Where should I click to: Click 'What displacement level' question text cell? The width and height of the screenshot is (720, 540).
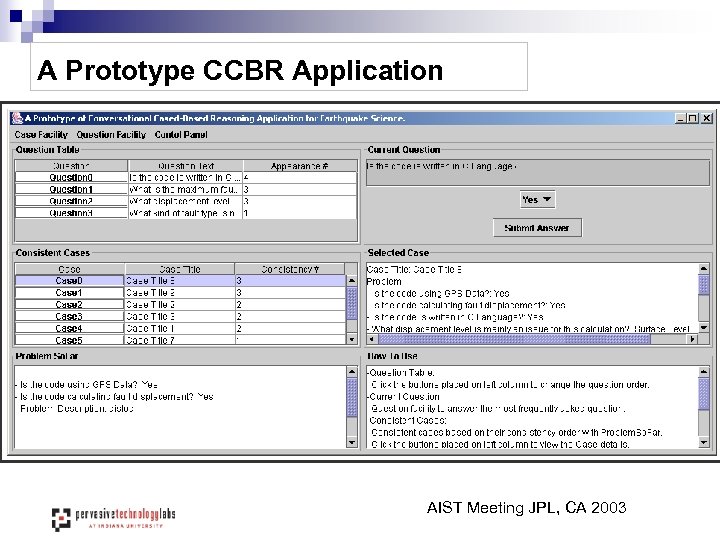click(x=185, y=201)
